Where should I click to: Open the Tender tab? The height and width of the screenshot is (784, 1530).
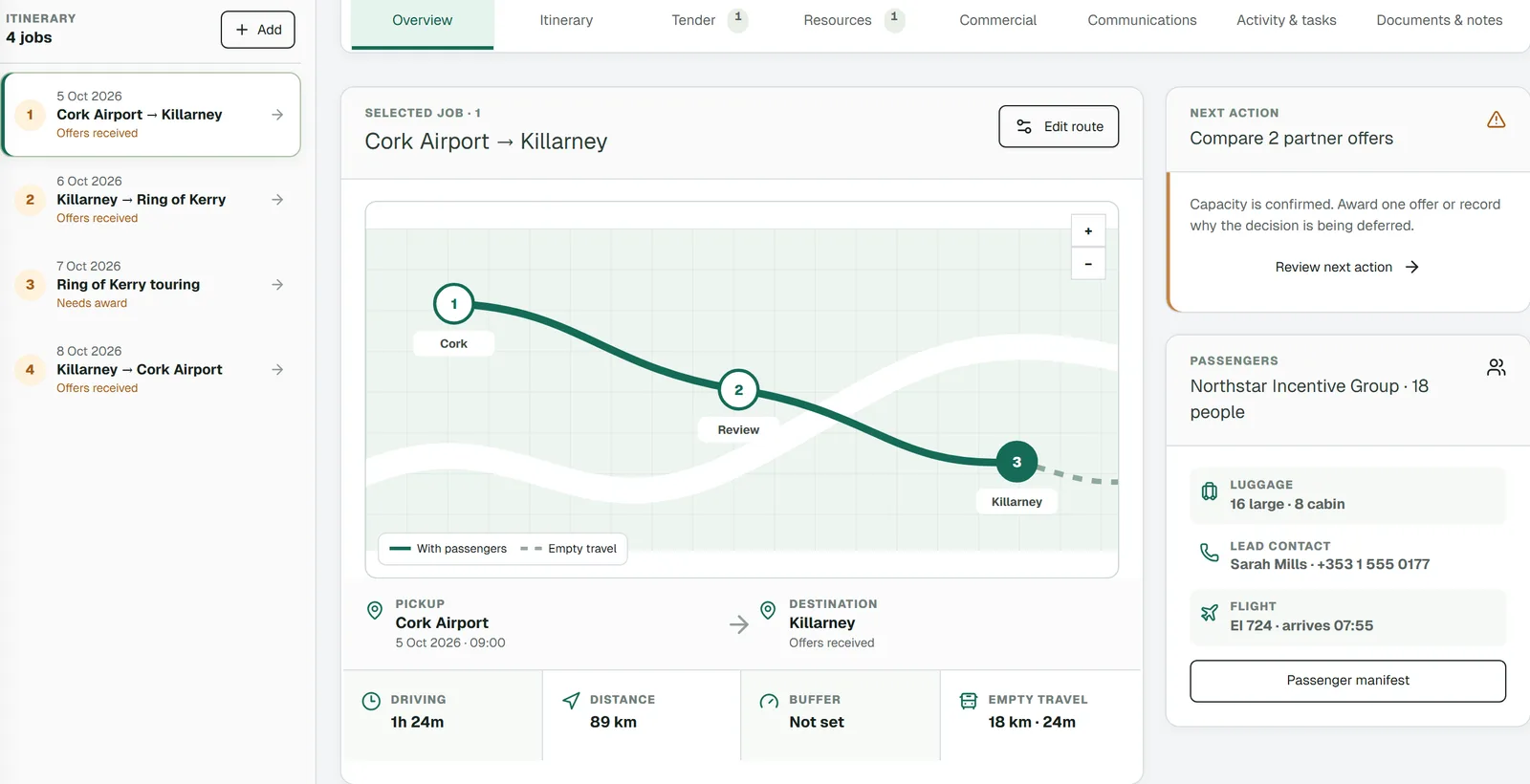click(x=709, y=20)
